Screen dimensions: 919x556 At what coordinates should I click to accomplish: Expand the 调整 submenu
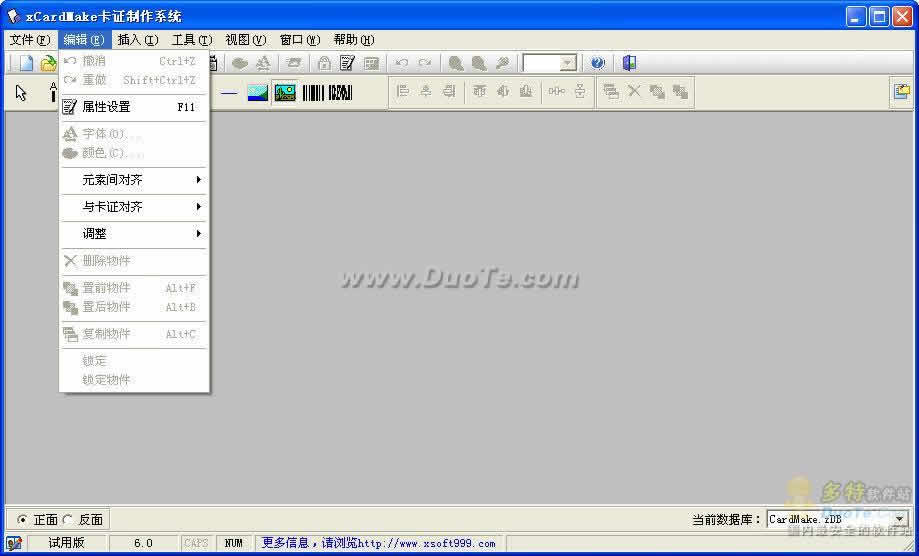(135, 234)
